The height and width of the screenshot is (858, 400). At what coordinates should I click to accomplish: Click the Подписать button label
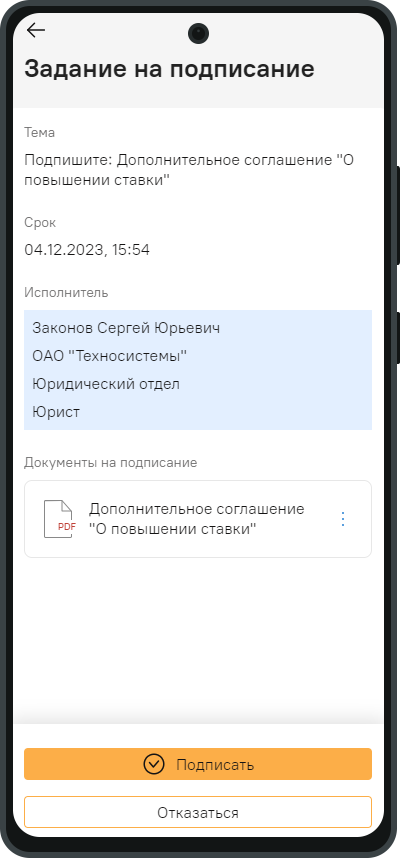click(215, 764)
